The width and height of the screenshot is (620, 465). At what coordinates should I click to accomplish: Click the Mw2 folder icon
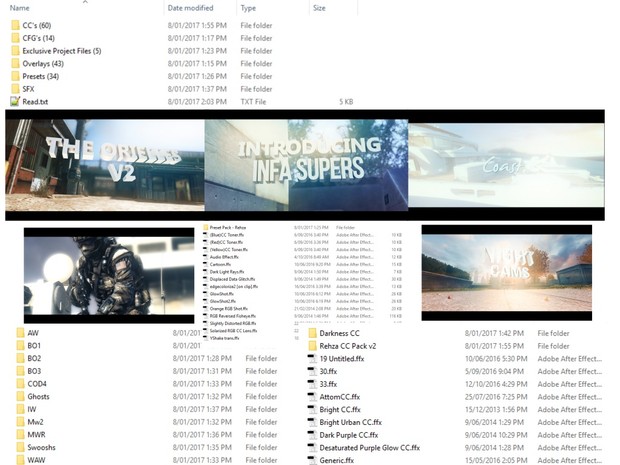20,422
